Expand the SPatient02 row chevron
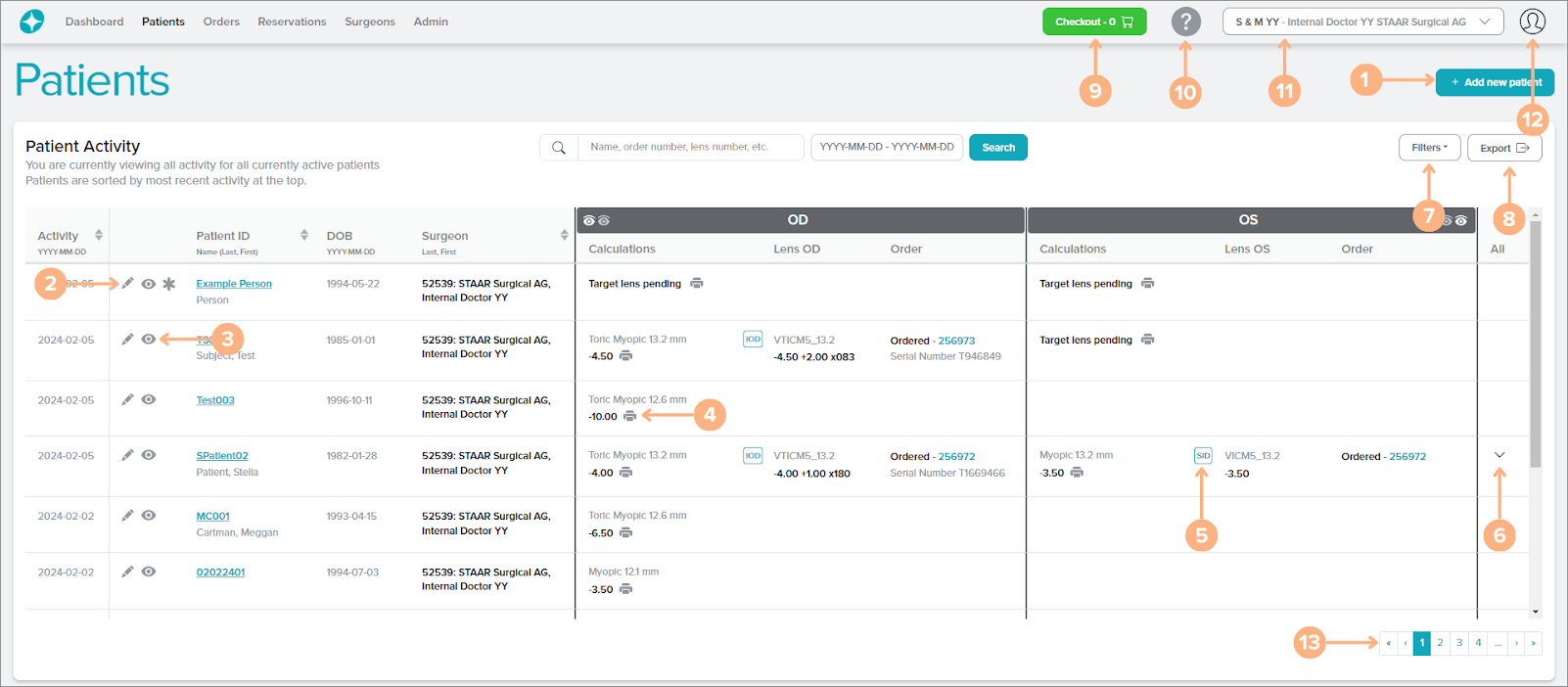 pos(1499,455)
